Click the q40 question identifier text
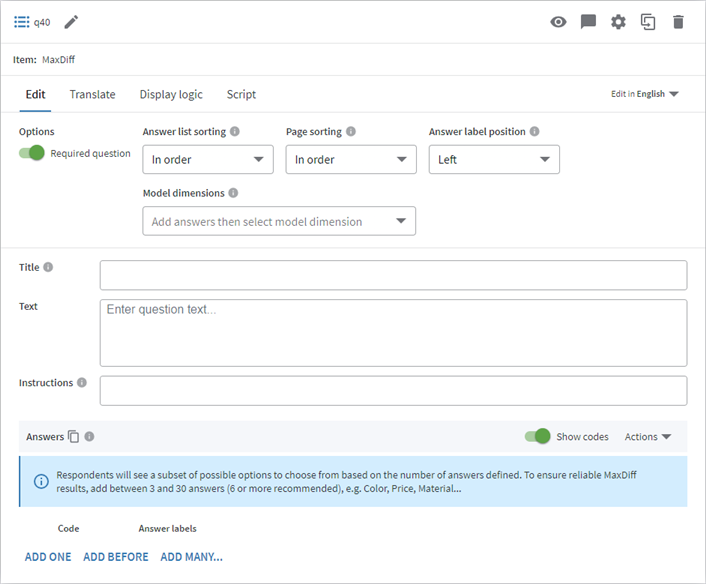706x584 pixels. 42,23
